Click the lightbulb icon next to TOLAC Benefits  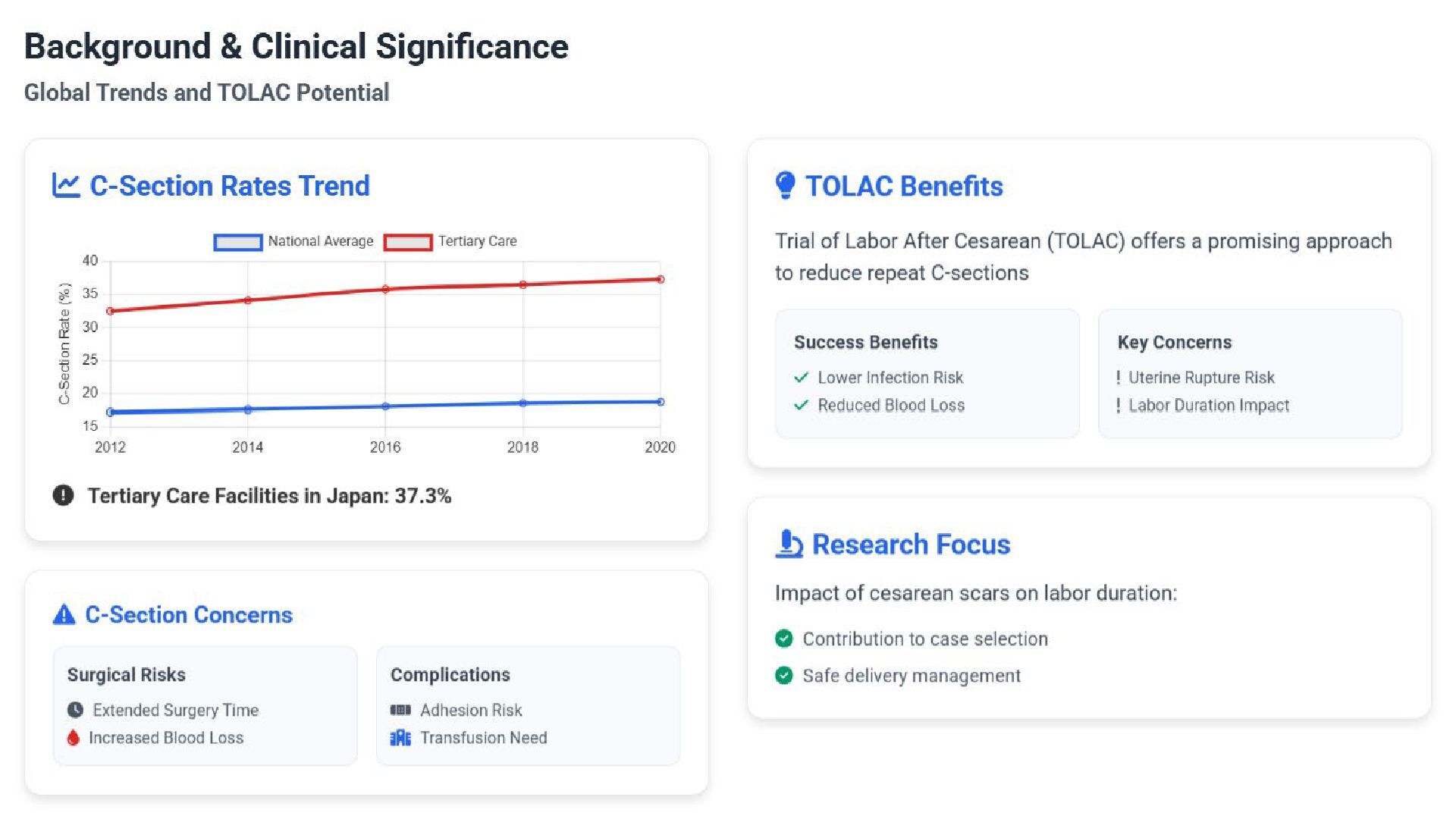tap(786, 185)
